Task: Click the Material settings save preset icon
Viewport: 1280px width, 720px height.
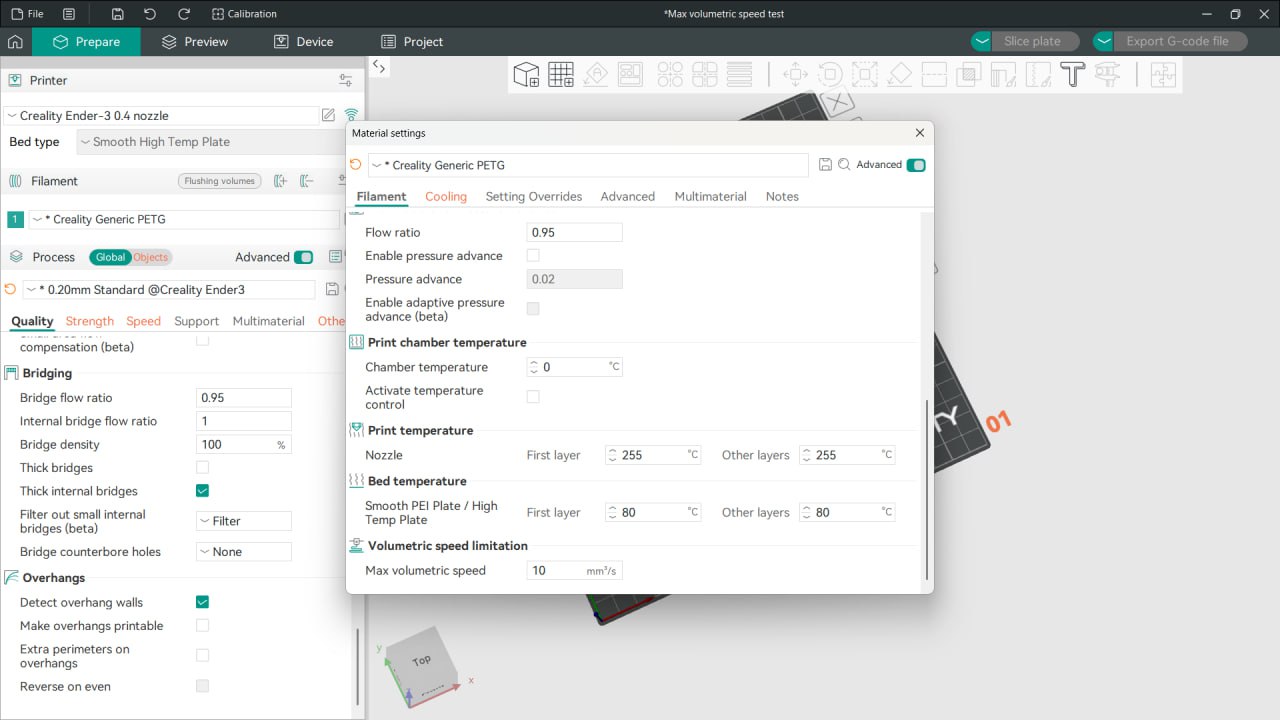Action: [x=825, y=164]
